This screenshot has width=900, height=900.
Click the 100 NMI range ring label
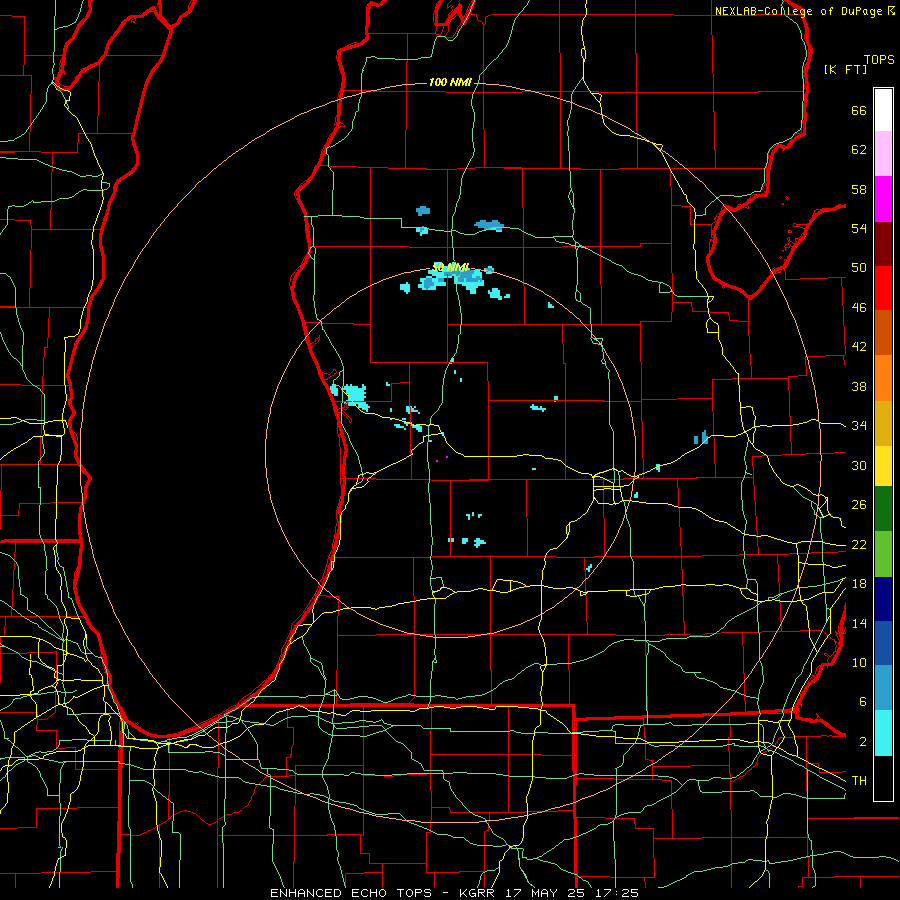point(450,83)
